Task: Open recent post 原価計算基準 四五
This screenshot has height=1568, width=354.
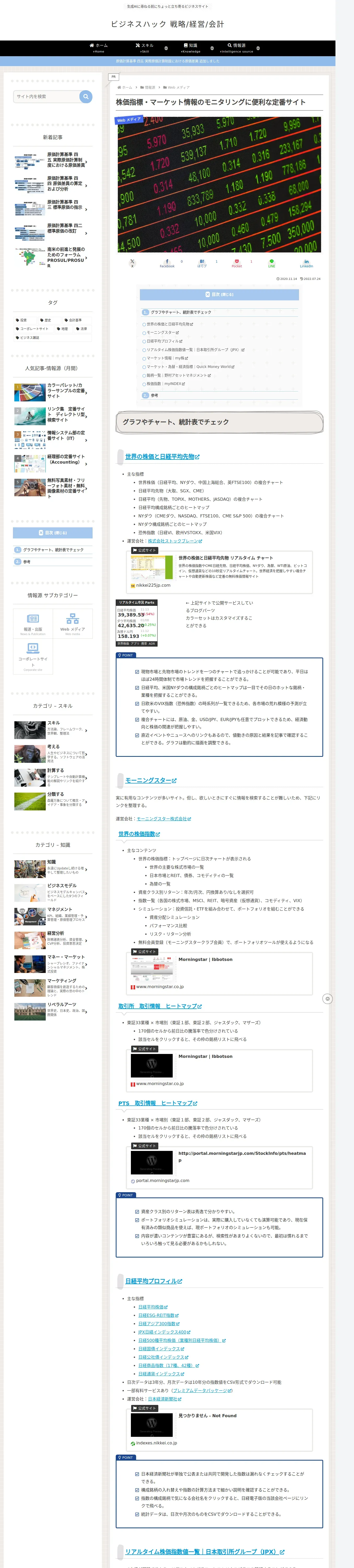Action: tap(52, 160)
